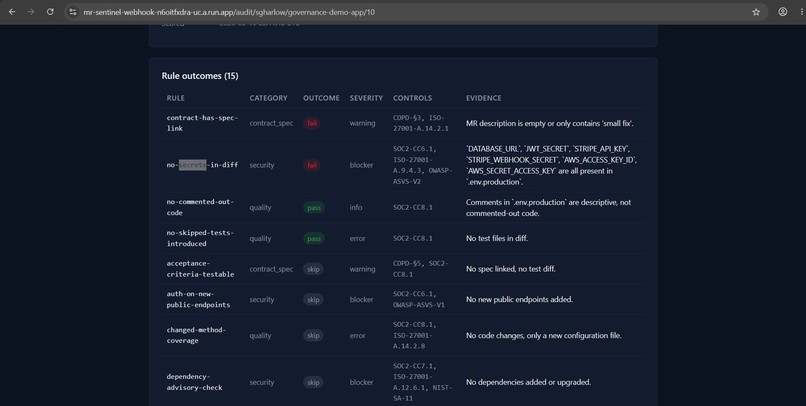Click pass badge for no-commented-out-code
806x406 pixels.
click(314, 208)
